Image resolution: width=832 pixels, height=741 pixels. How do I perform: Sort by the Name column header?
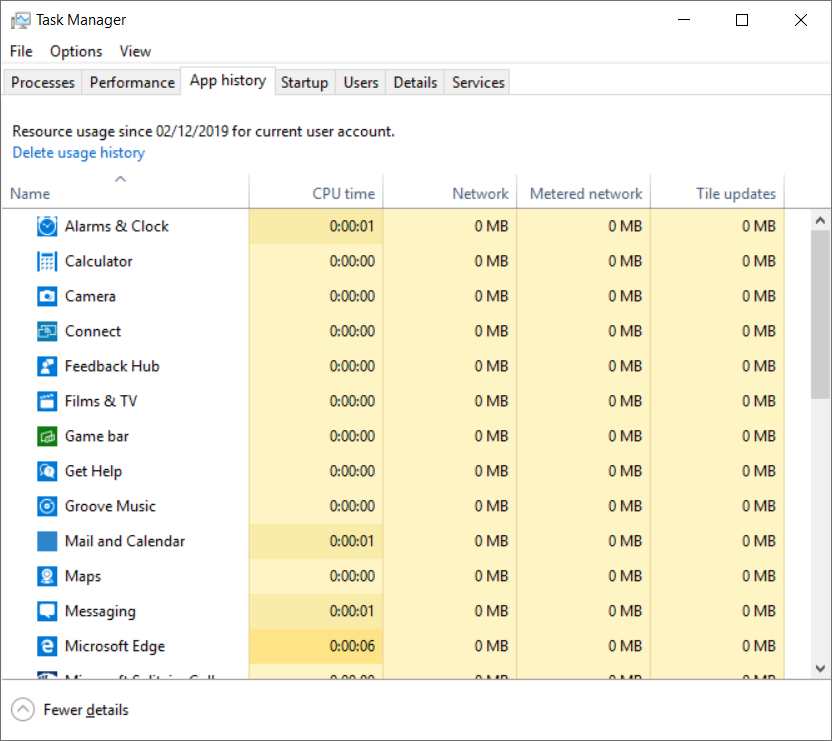click(x=125, y=191)
